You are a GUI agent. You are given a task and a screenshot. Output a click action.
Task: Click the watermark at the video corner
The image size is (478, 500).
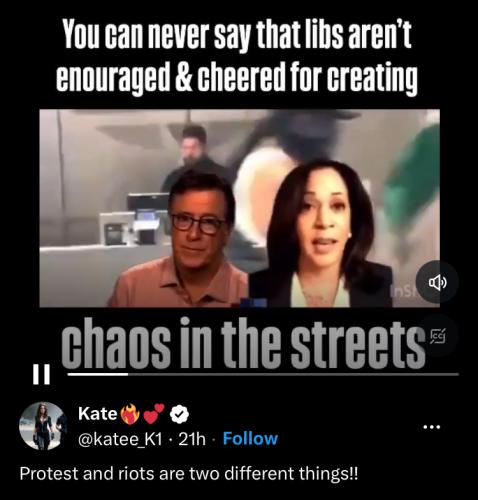pyautogui.click(x=405, y=291)
